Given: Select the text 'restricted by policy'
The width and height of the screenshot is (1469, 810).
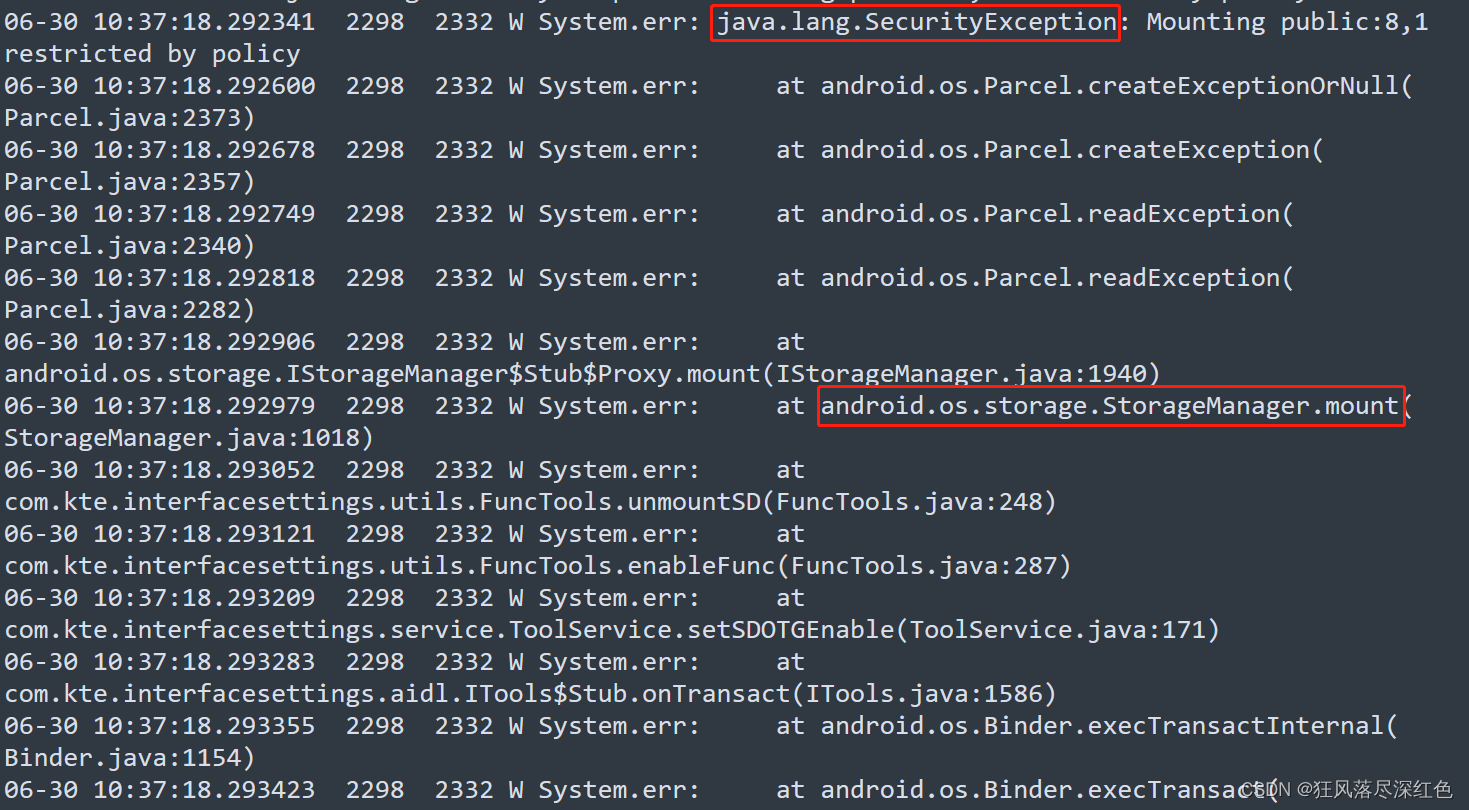Looking at the screenshot, I should coord(152,54).
